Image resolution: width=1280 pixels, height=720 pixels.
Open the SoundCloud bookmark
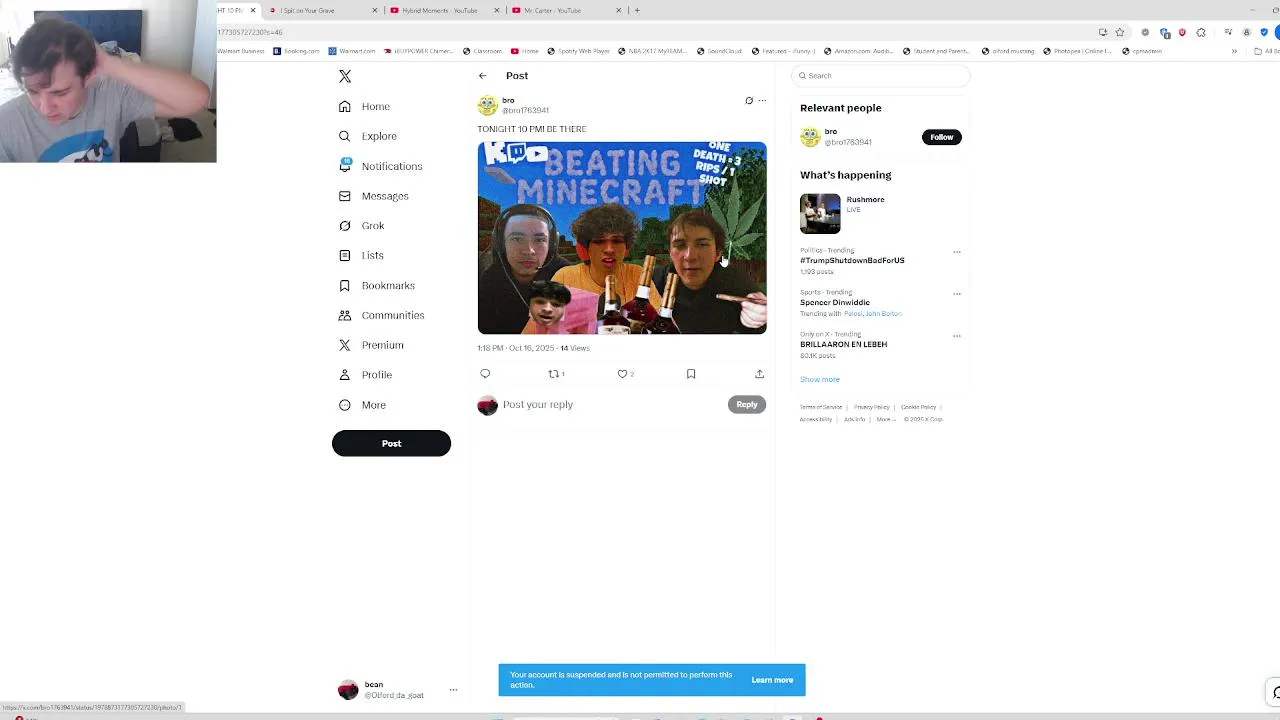[x=719, y=51]
